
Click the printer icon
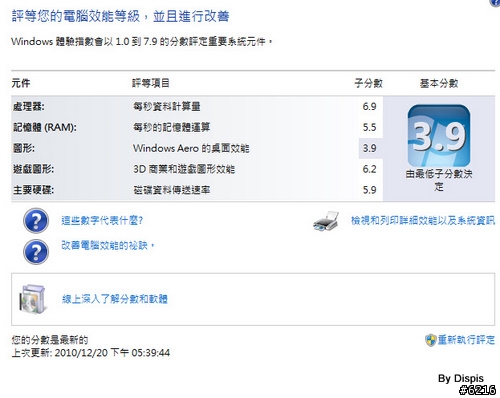pos(326,221)
